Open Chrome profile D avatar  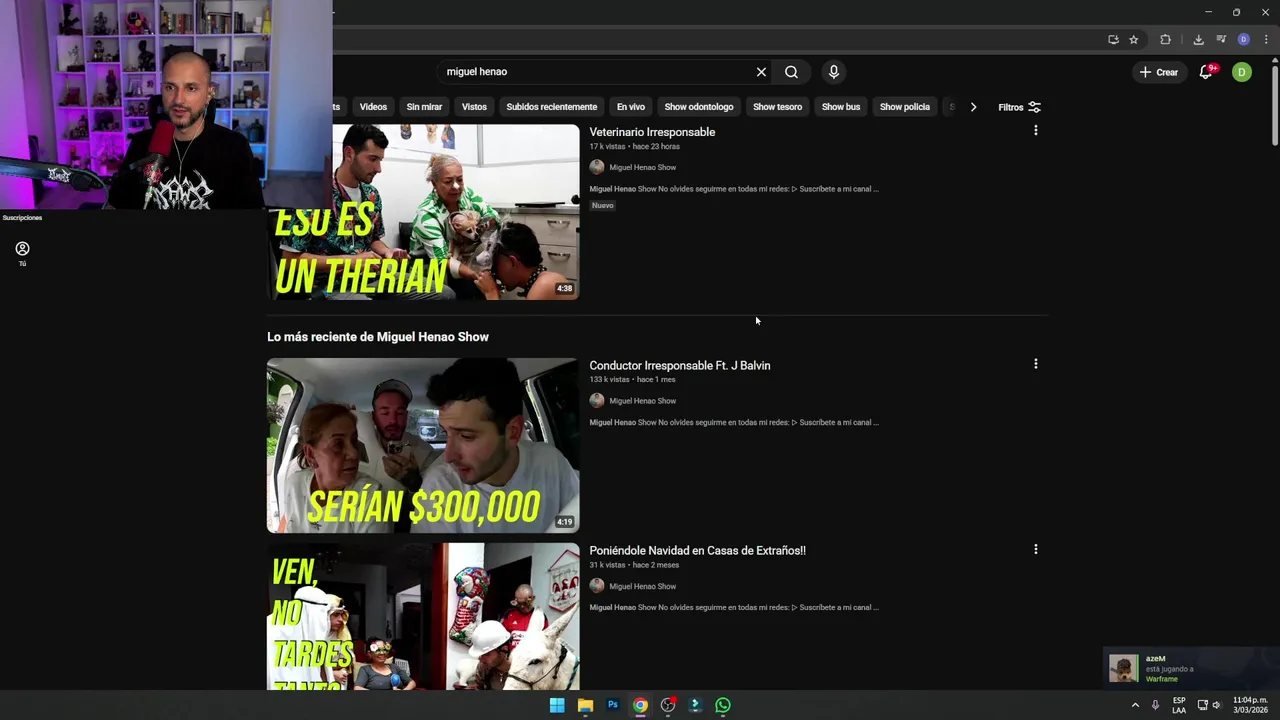tap(1243, 40)
